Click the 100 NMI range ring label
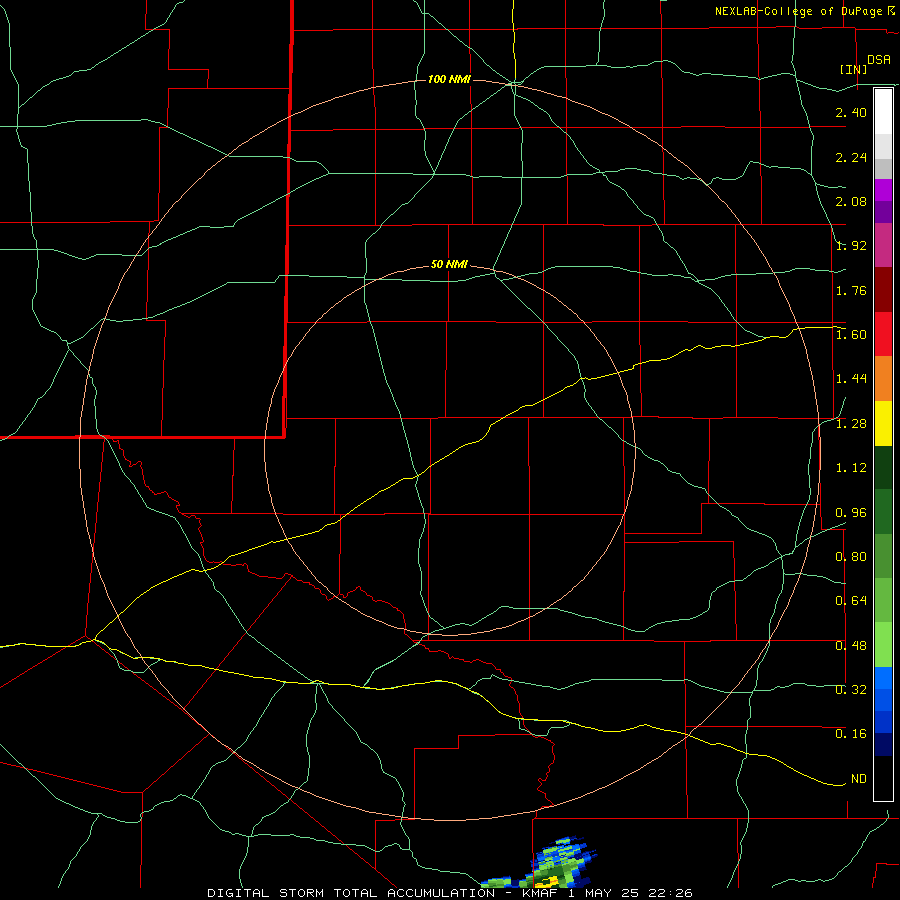The height and width of the screenshot is (900, 900). click(449, 79)
